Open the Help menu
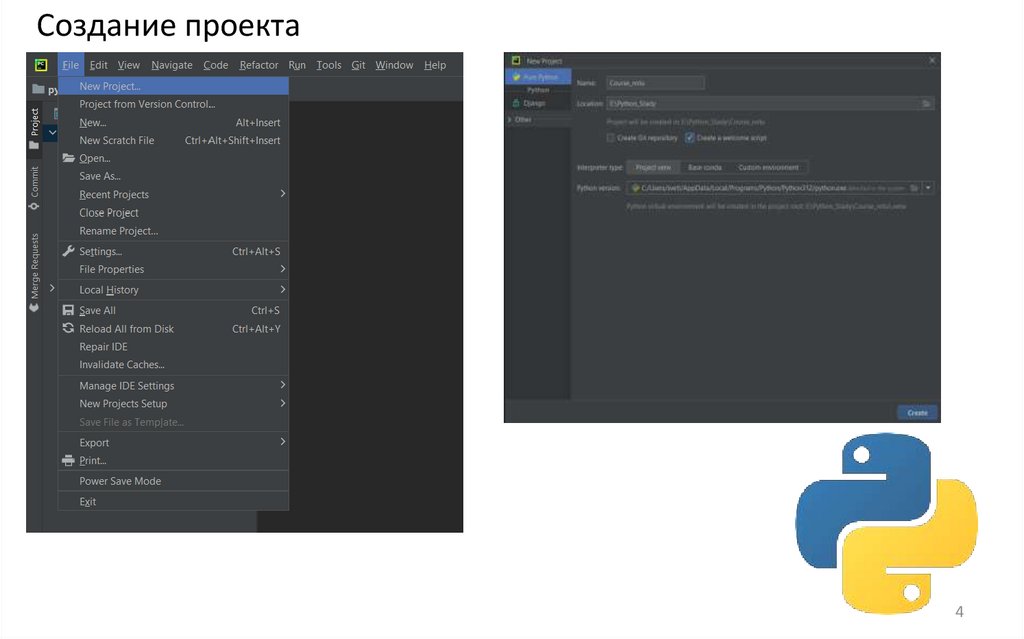The height and width of the screenshot is (639, 1024). click(435, 65)
